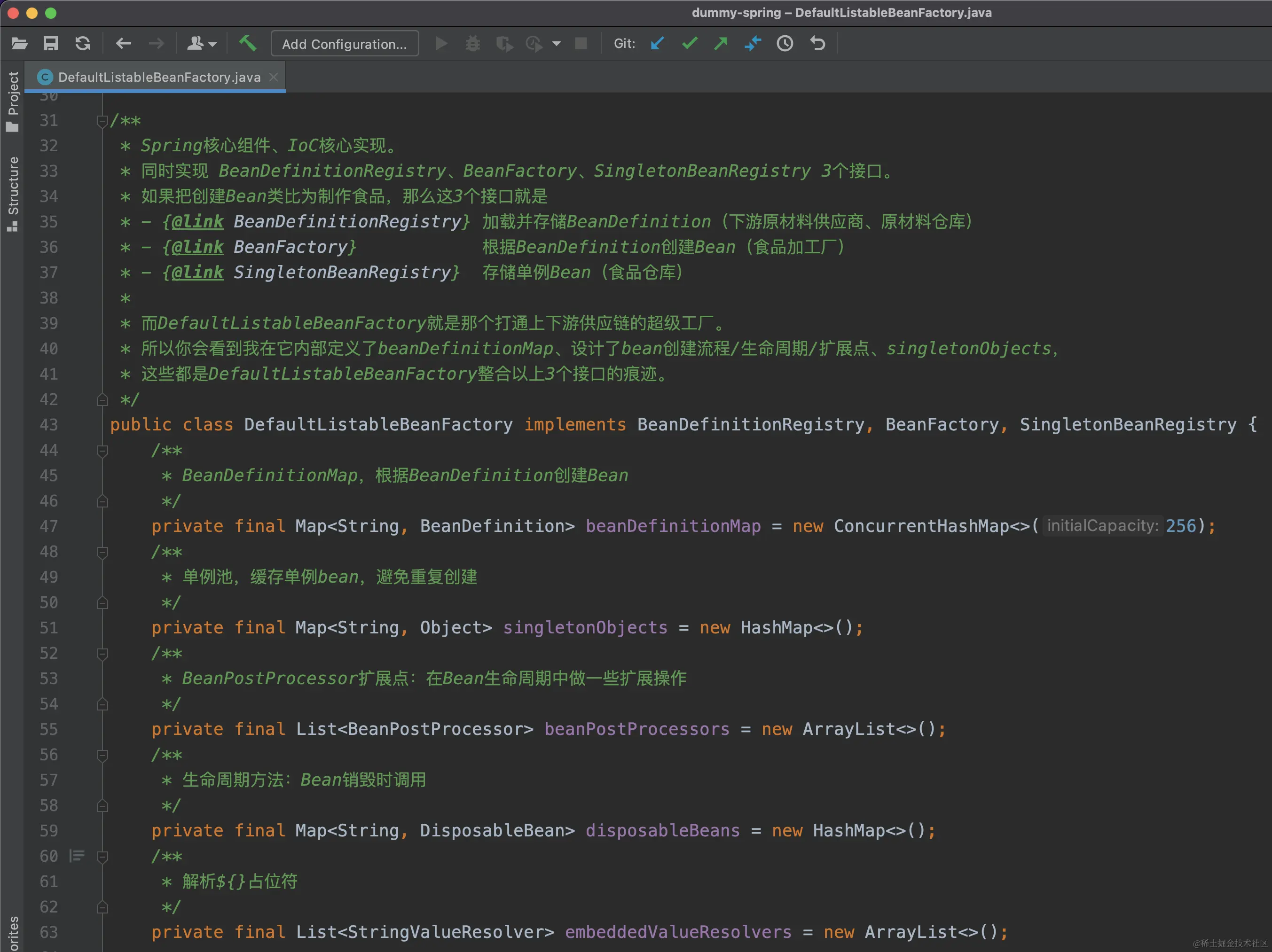Collapse the comment starting at line 48
The image size is (1272, 952).
[102, 552]
